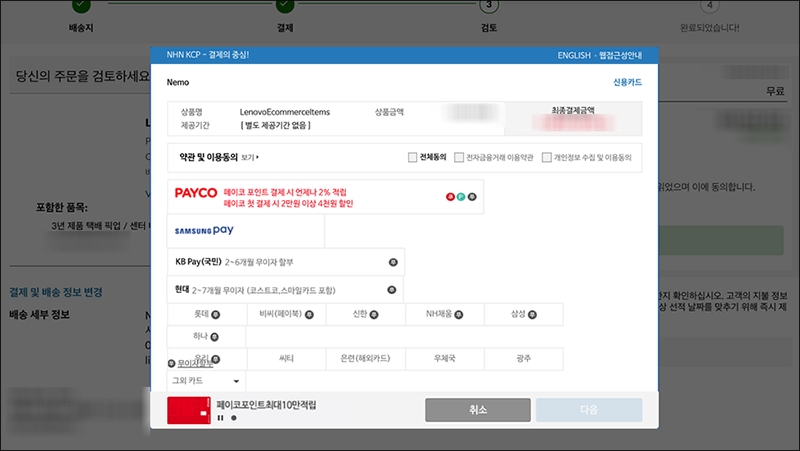Viewport: 800px width, 451px height.
Task: Click the 다음 next button
Action: [589, 410]
